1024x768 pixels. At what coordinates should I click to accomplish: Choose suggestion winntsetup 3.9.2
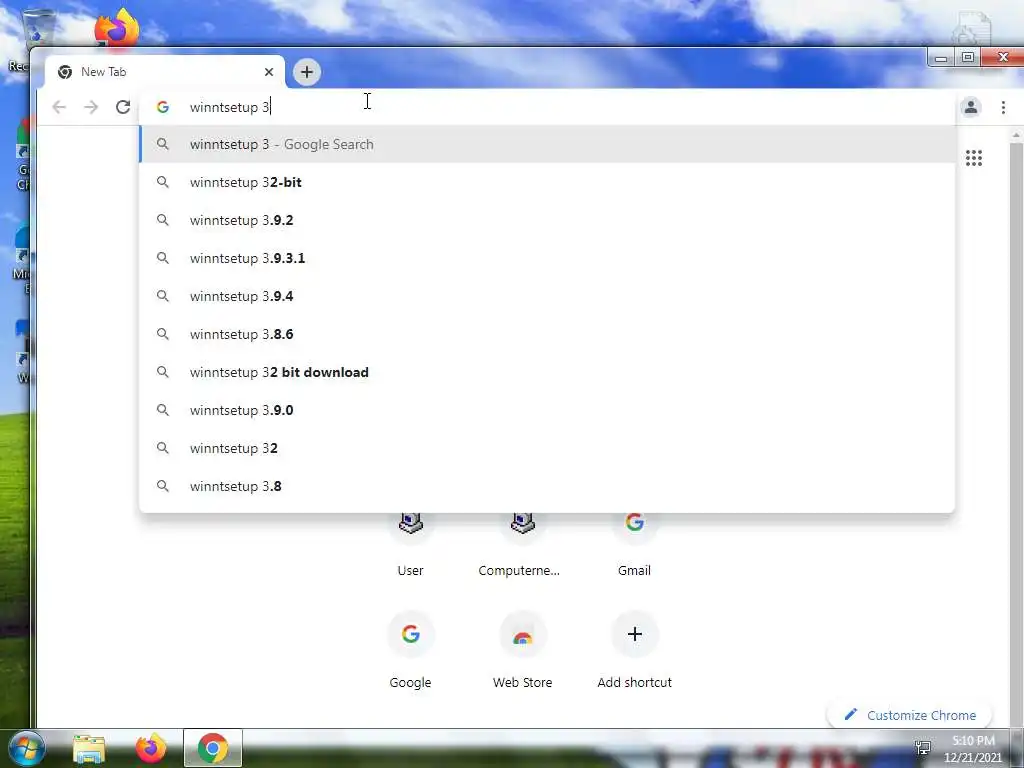pos(547,220)
